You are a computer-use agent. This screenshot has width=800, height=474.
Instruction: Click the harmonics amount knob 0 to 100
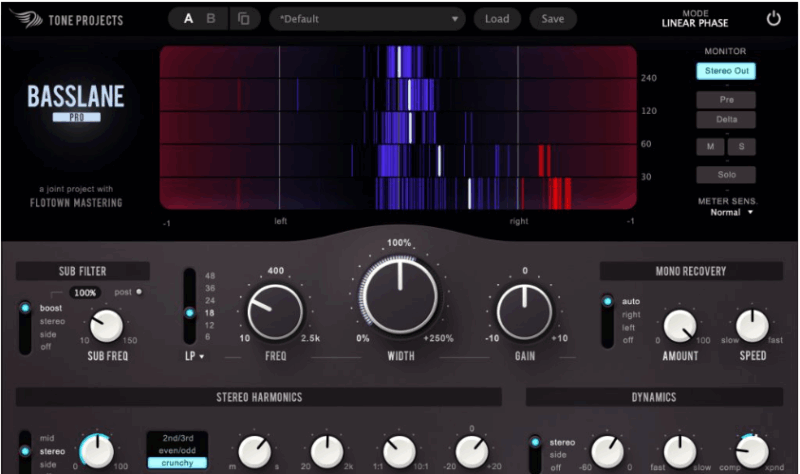point(97,452)
